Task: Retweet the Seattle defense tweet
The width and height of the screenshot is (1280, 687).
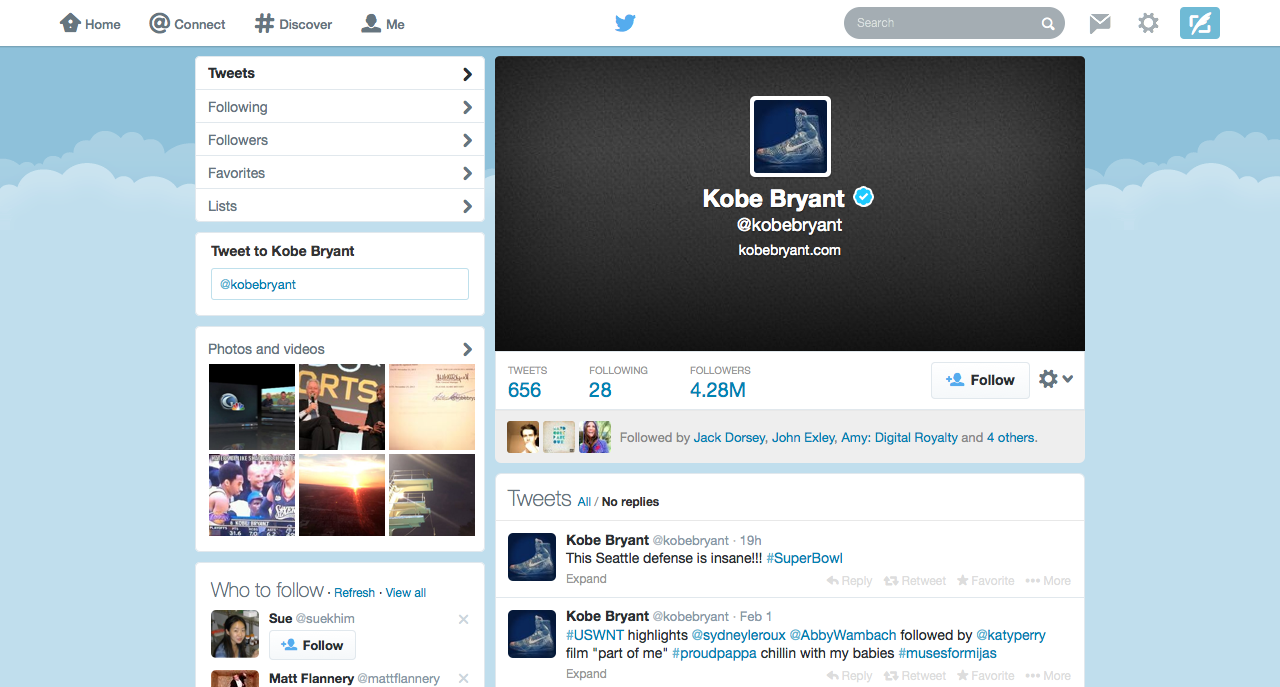Action: [915, 581]
